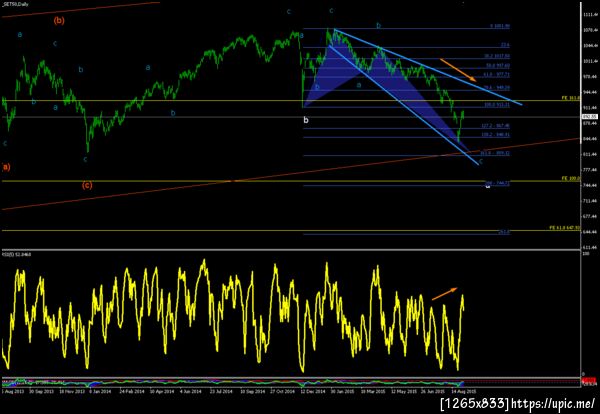Click the FE 161.8 level label
Viewport: 600px width, 414px height.
(x=571, y=98)
